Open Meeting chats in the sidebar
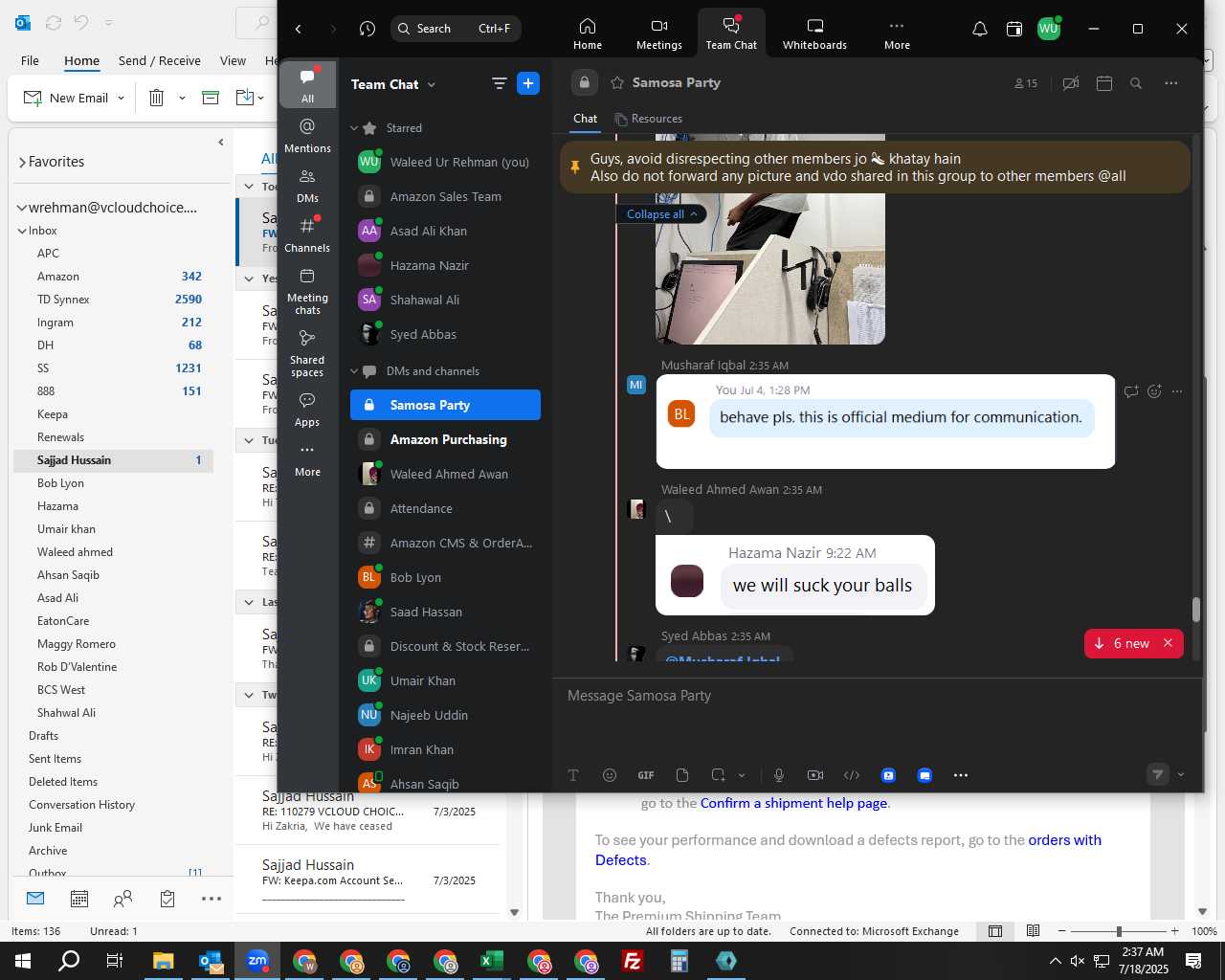The image size is (1225, 980). [307, 292]
